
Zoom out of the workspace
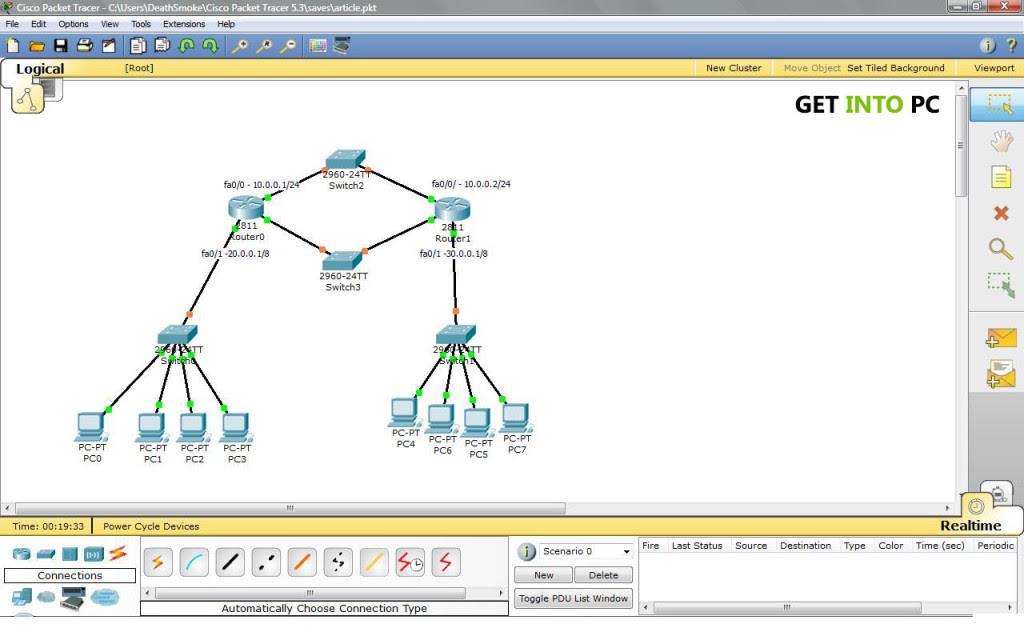point(288,46)
